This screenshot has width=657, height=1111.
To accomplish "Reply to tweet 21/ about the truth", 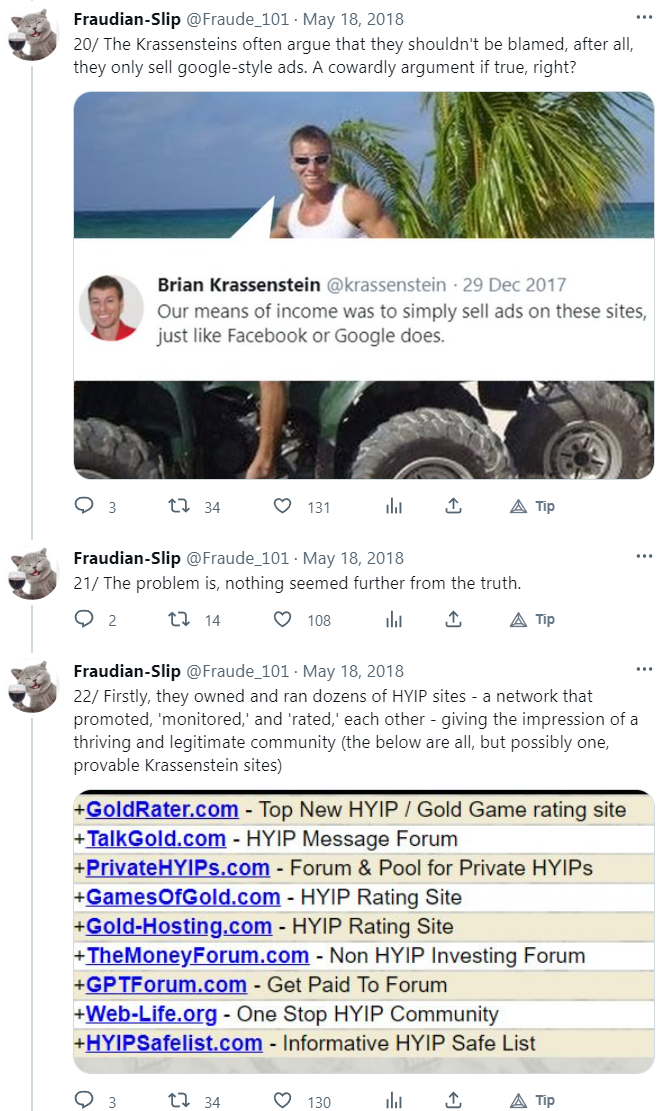I will click(x=84, y=619).
